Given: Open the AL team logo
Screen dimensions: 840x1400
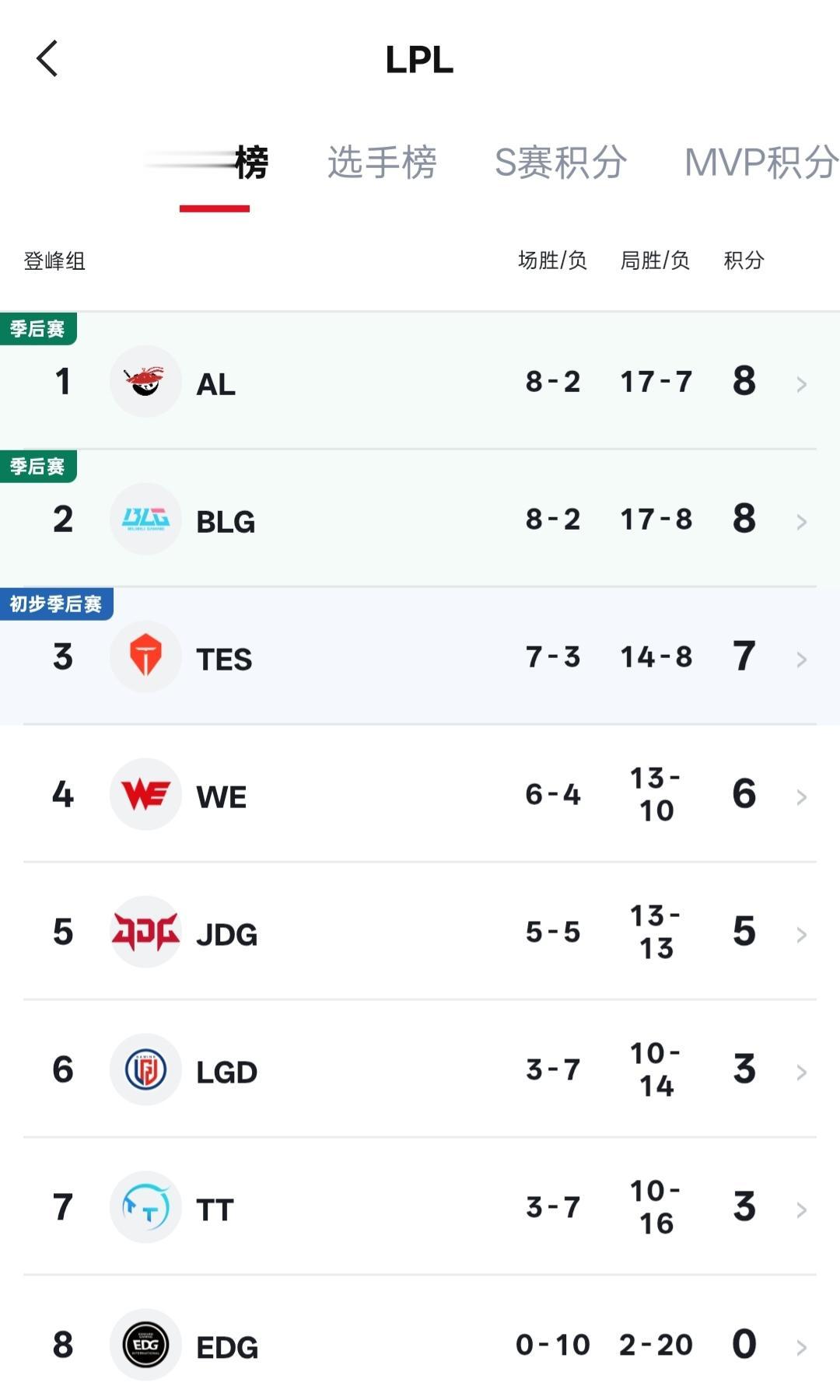Looking at the screenshot, I should [145, 381].
